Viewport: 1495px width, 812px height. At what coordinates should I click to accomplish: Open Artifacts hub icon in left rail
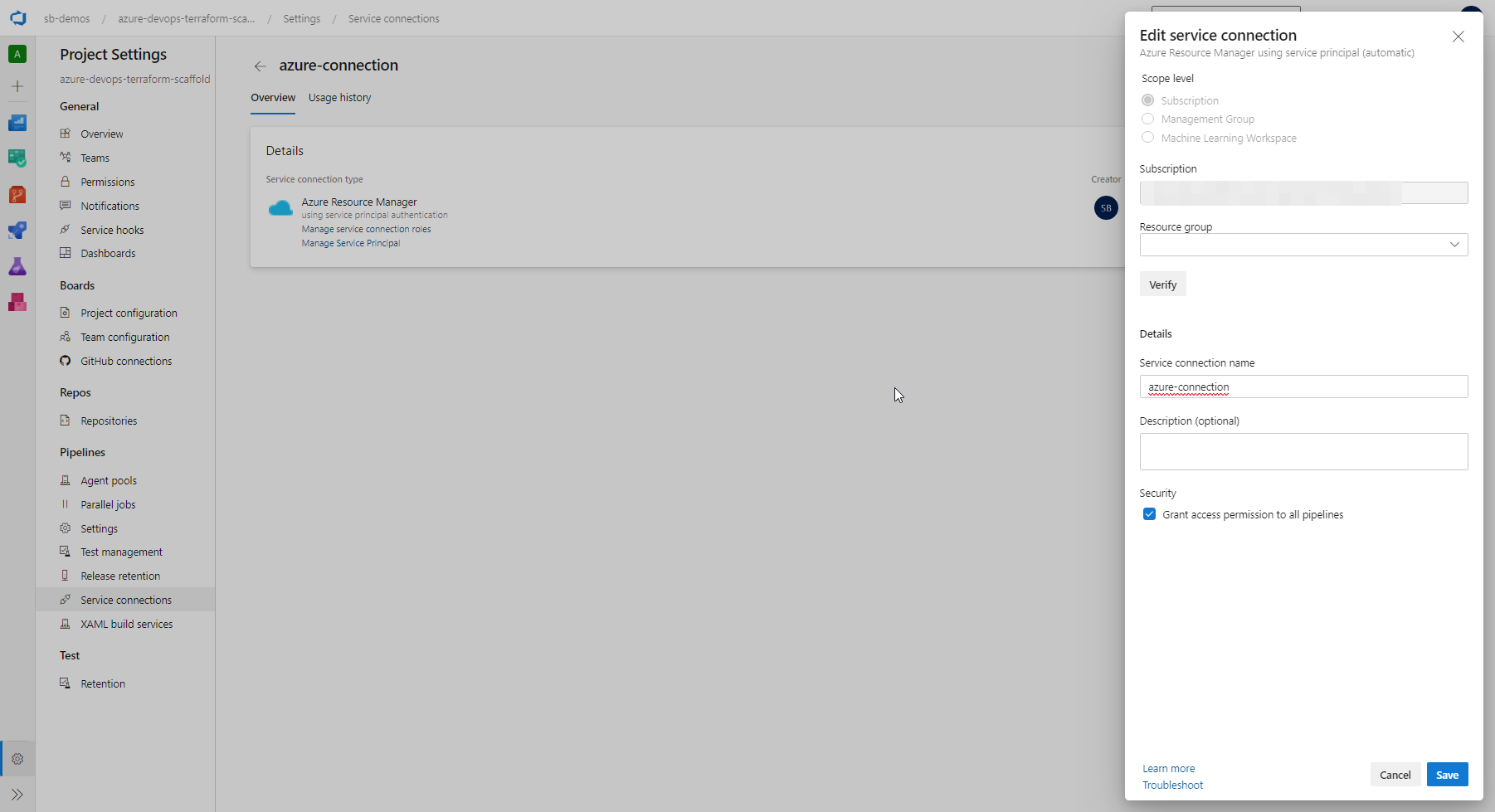[17, 302]
